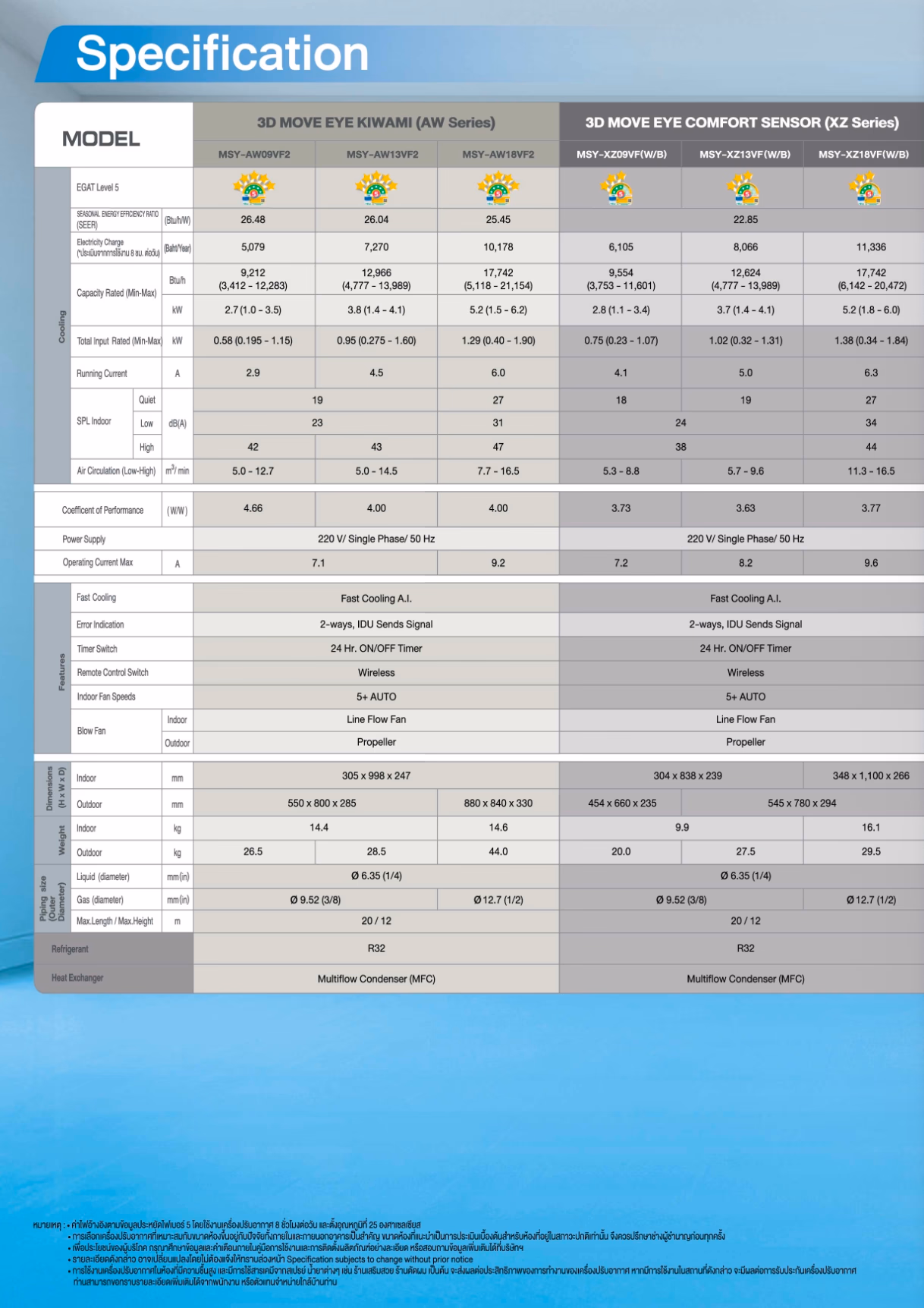Click the indoor dimension 348 x 1,100 x 266
924x1308 pixels.
click(x=871, y=776)
